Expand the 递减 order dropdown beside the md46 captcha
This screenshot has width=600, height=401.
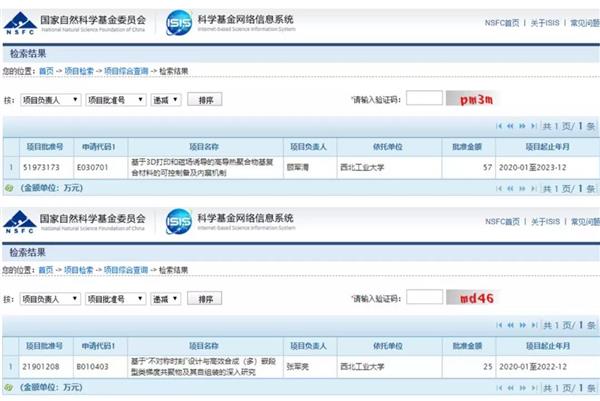167,299
